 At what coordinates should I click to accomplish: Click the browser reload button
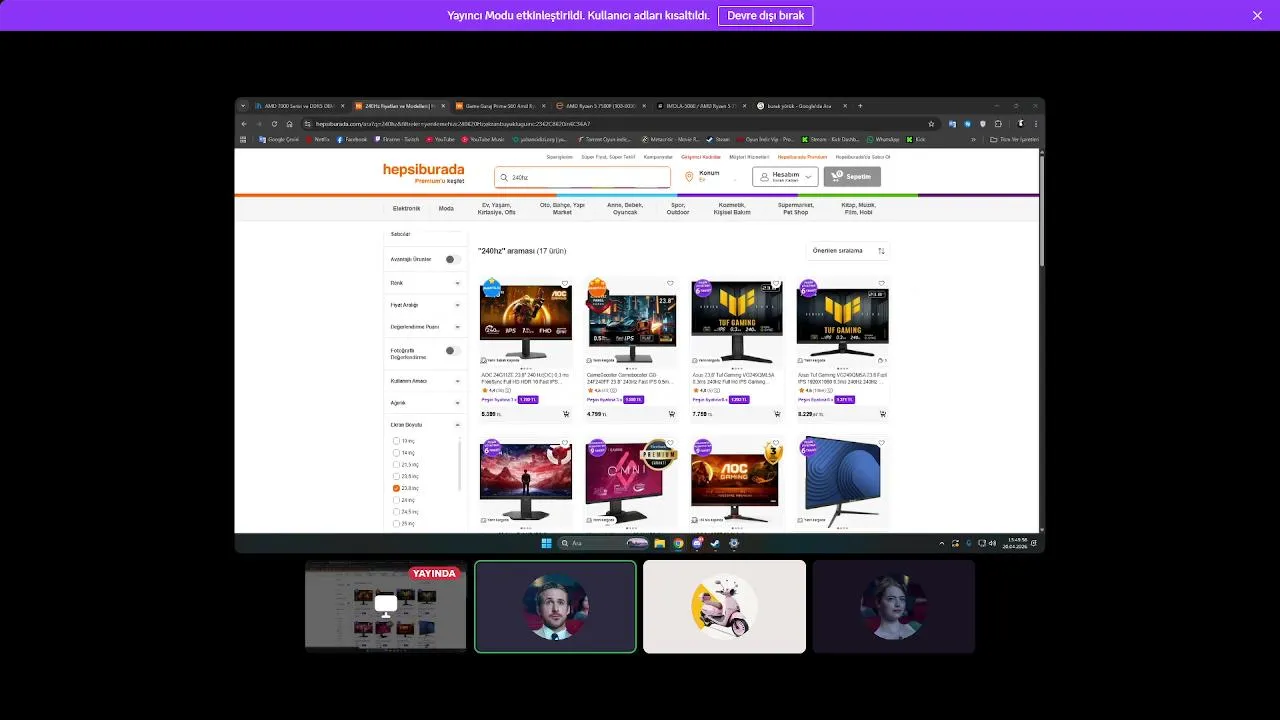(x=274, y=124)
